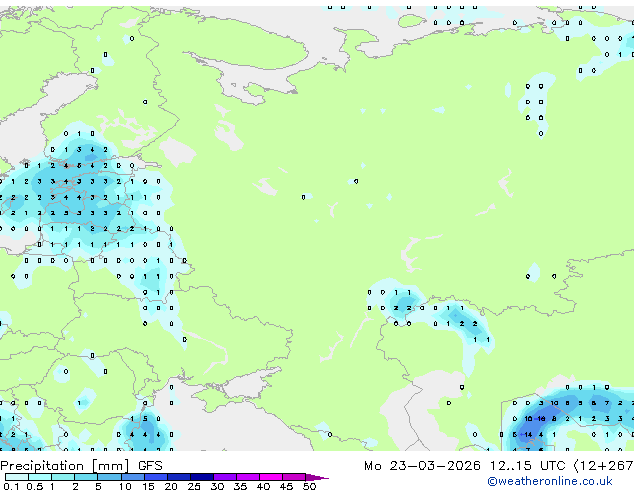Click the 30–35 mm purple legend box
The height and width of the screenshot is (490, 634).
[x=224, y=477]
